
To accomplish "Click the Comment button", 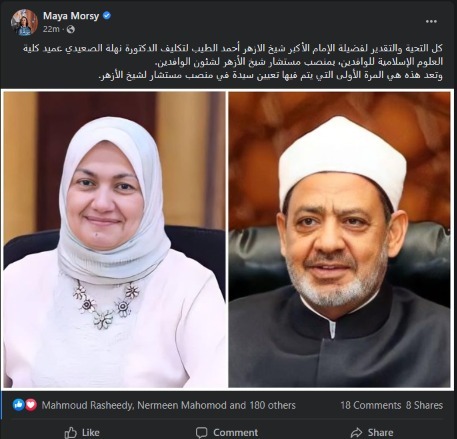I will (227, 433).
